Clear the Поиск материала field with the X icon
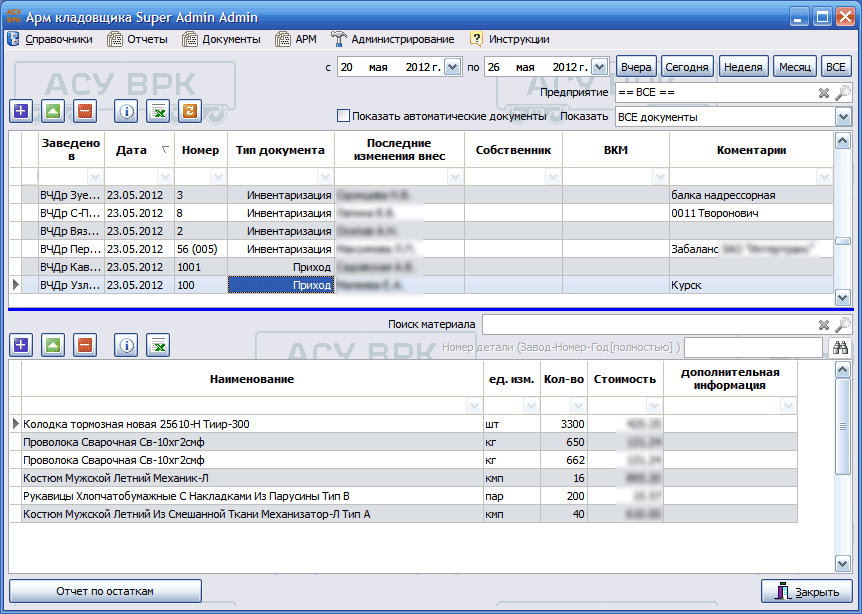This screenshot has height=614, width=862. coord(824,325)
